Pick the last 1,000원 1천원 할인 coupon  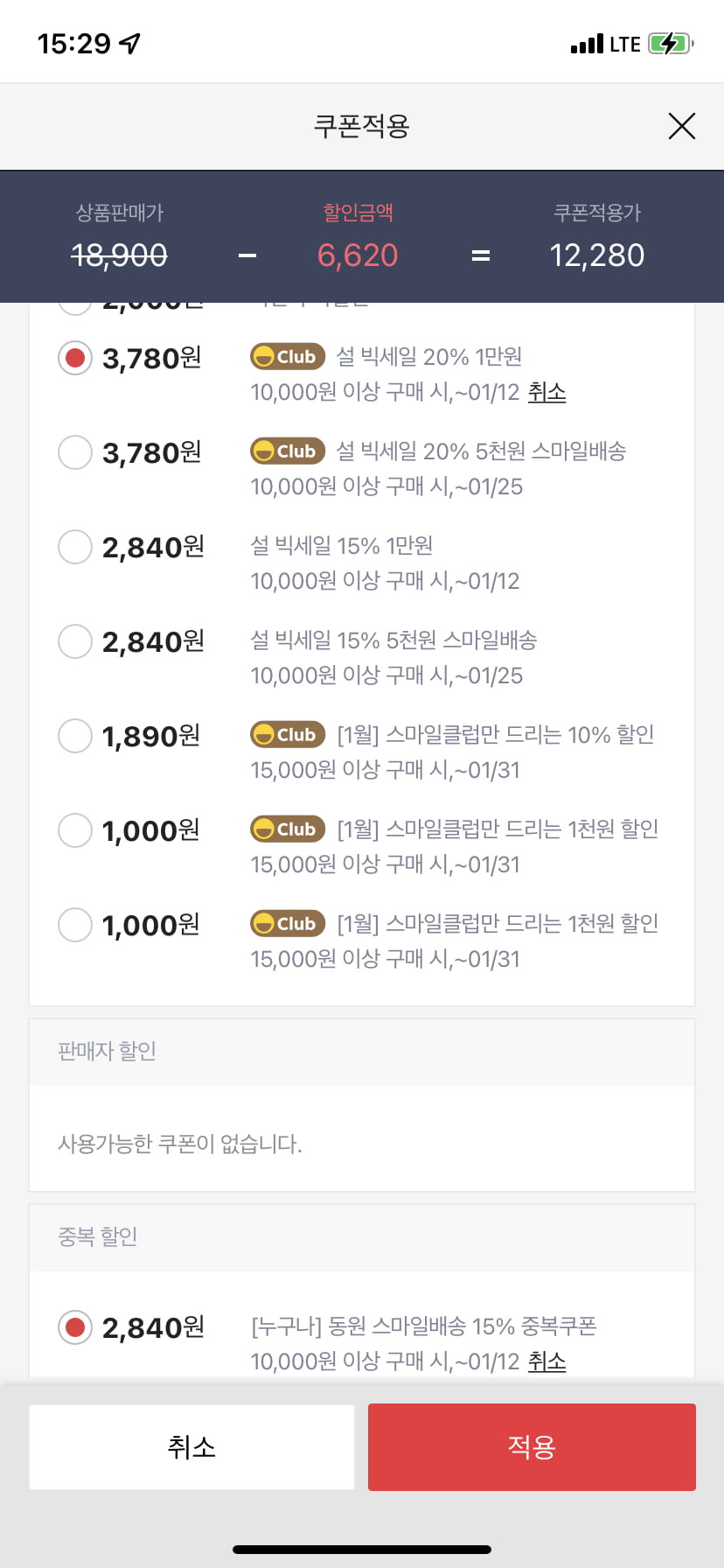75,925
